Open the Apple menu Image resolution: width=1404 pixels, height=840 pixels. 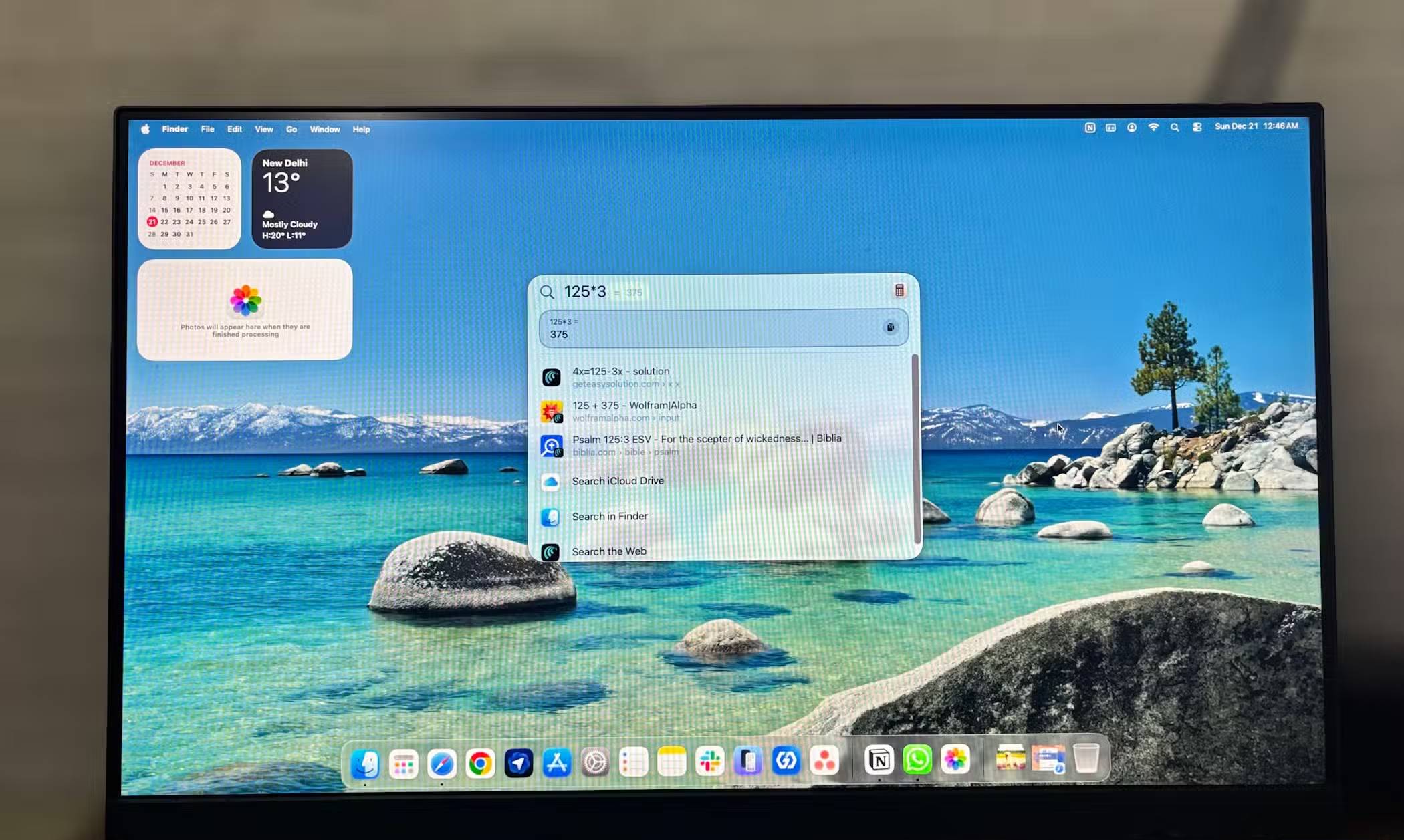click(x=145, y=129)
